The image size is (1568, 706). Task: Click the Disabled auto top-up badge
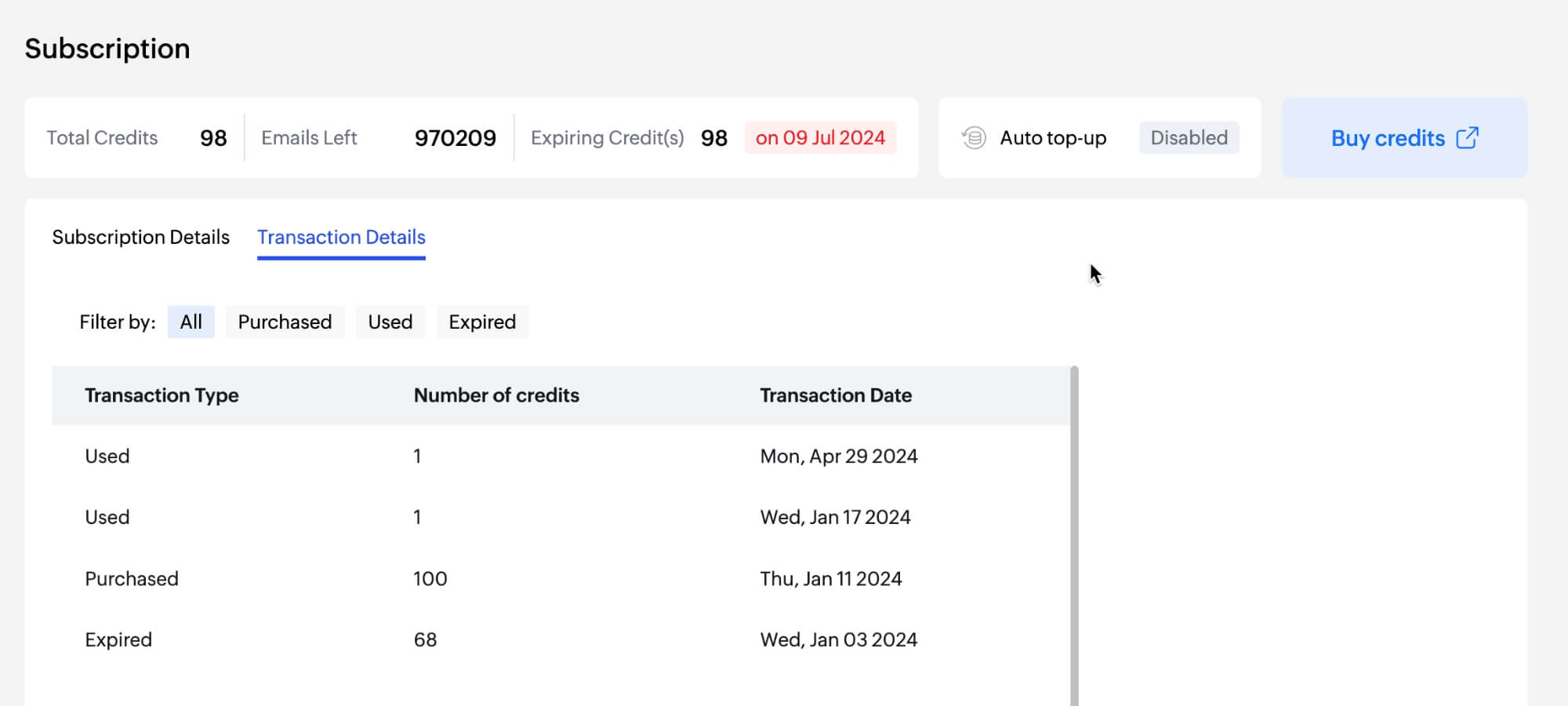[x=1189, y=138]
